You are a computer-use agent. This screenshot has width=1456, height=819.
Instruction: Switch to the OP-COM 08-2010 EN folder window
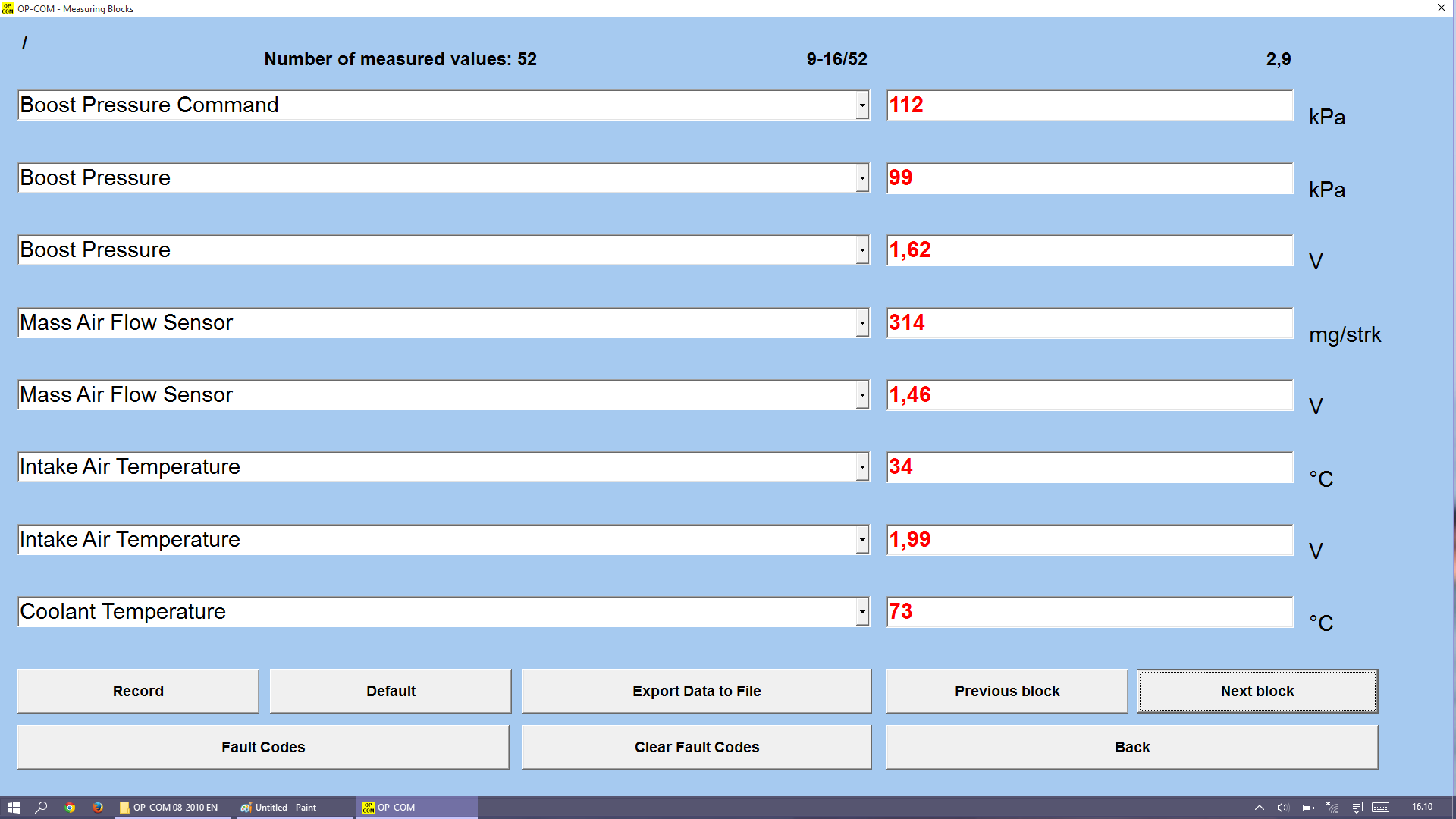coord(174,808)
